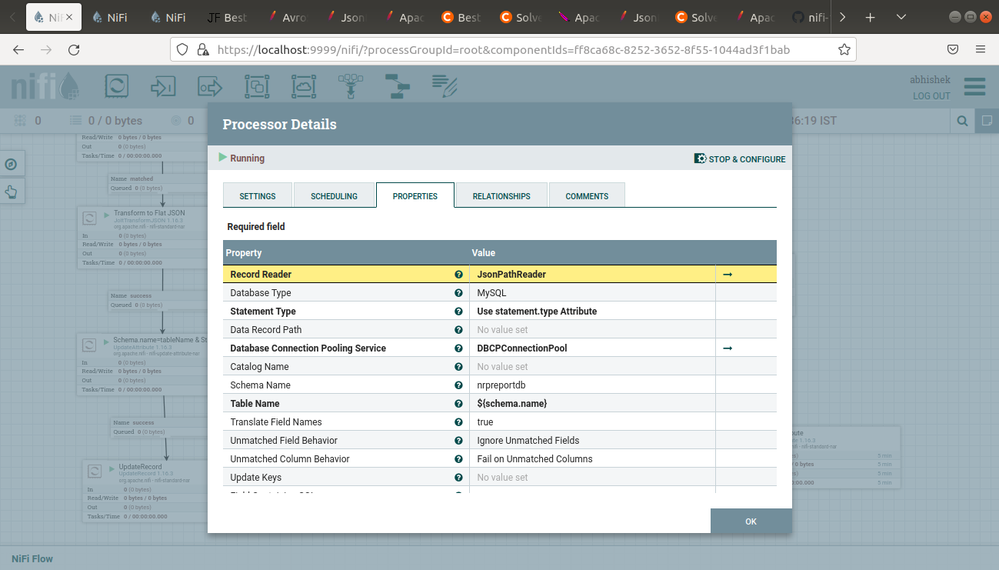Image resolution: width=999 pixels, height=570 pixels.
Task: Open a new browser tab
Action: coord(870,17)
